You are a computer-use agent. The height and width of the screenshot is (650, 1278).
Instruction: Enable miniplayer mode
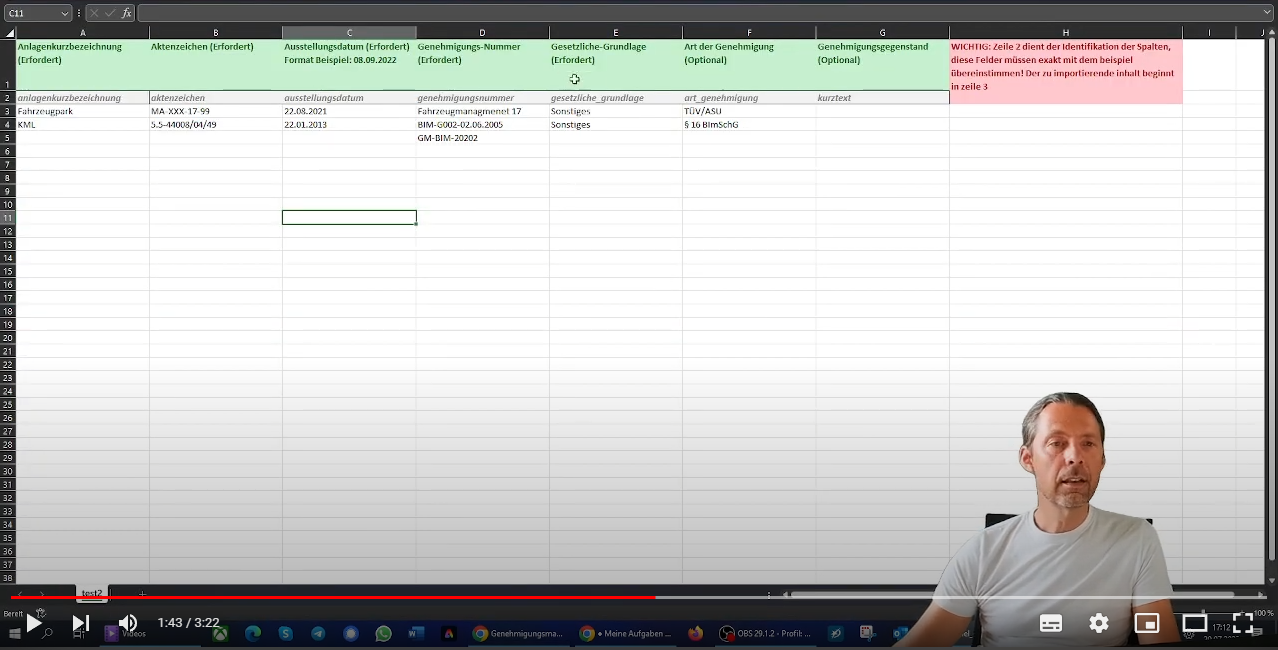click(x=1147, y=624)
